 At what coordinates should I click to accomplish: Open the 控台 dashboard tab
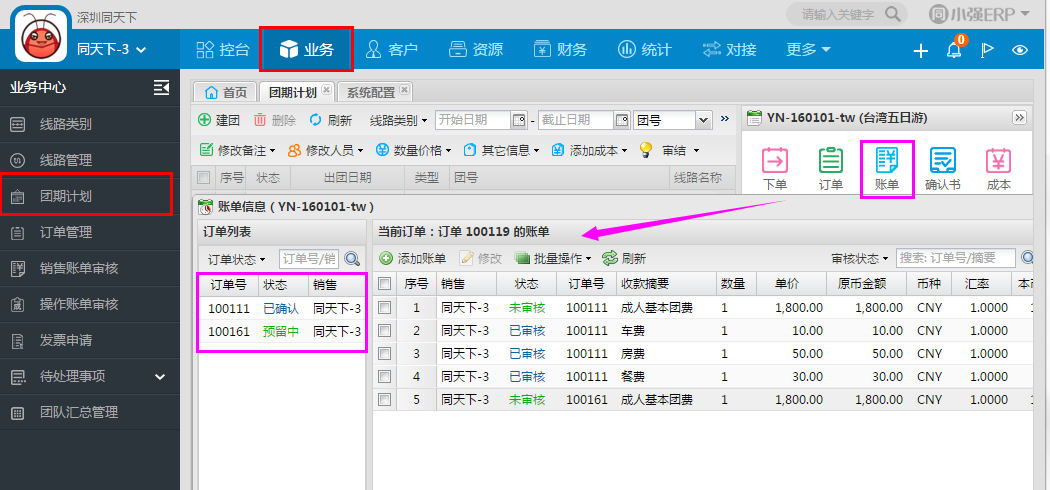(223, 50)
